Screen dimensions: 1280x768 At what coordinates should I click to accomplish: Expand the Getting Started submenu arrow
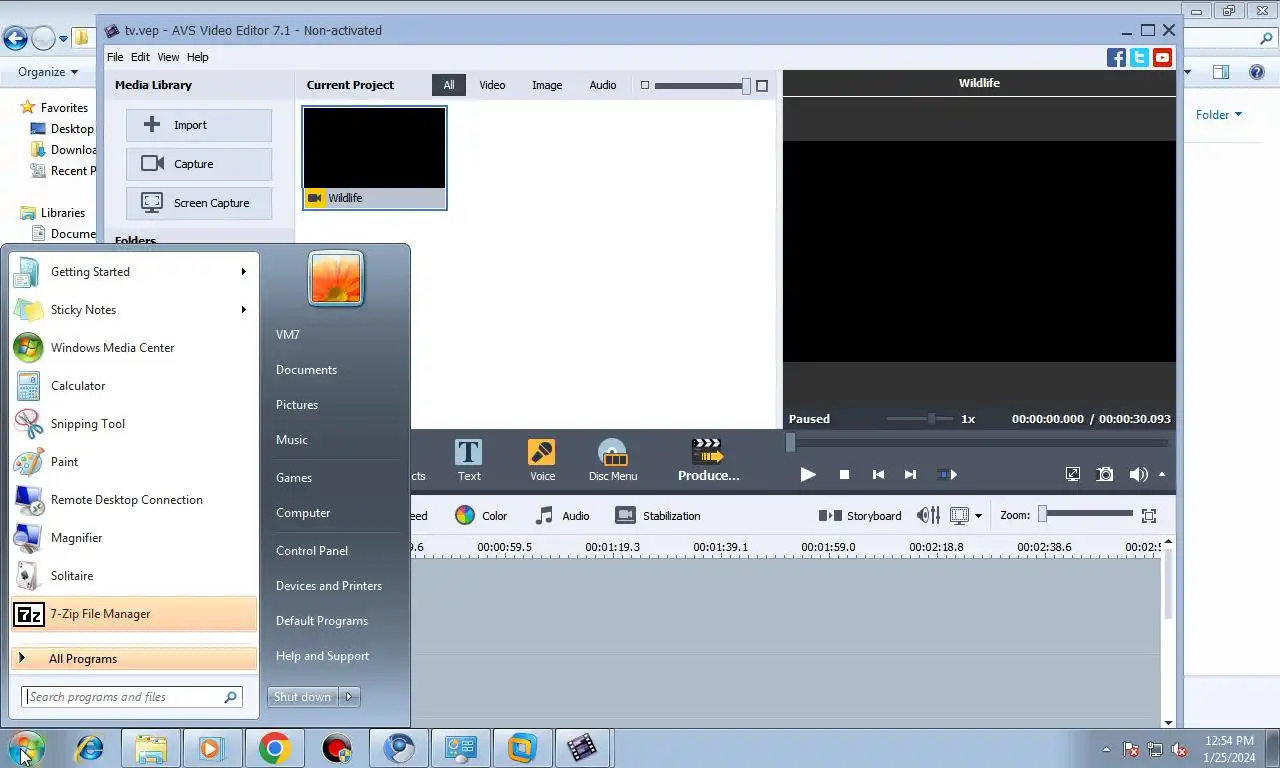(243, 272)
